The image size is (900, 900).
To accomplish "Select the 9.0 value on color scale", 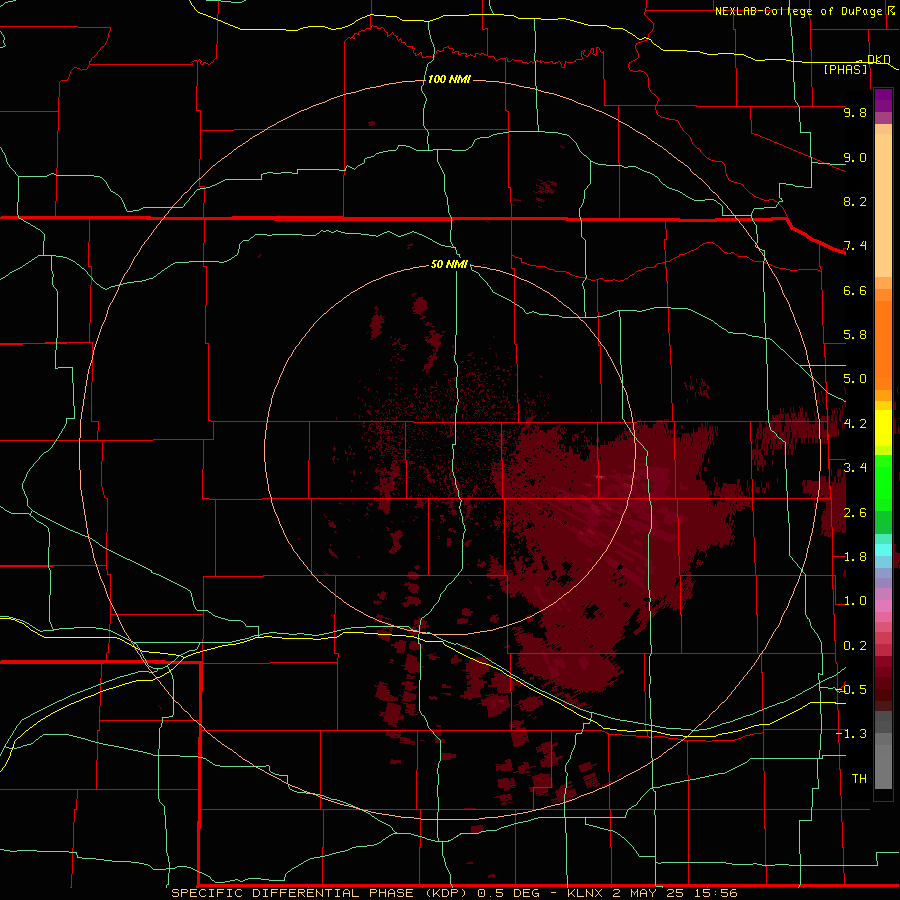I will pos(855,157).
